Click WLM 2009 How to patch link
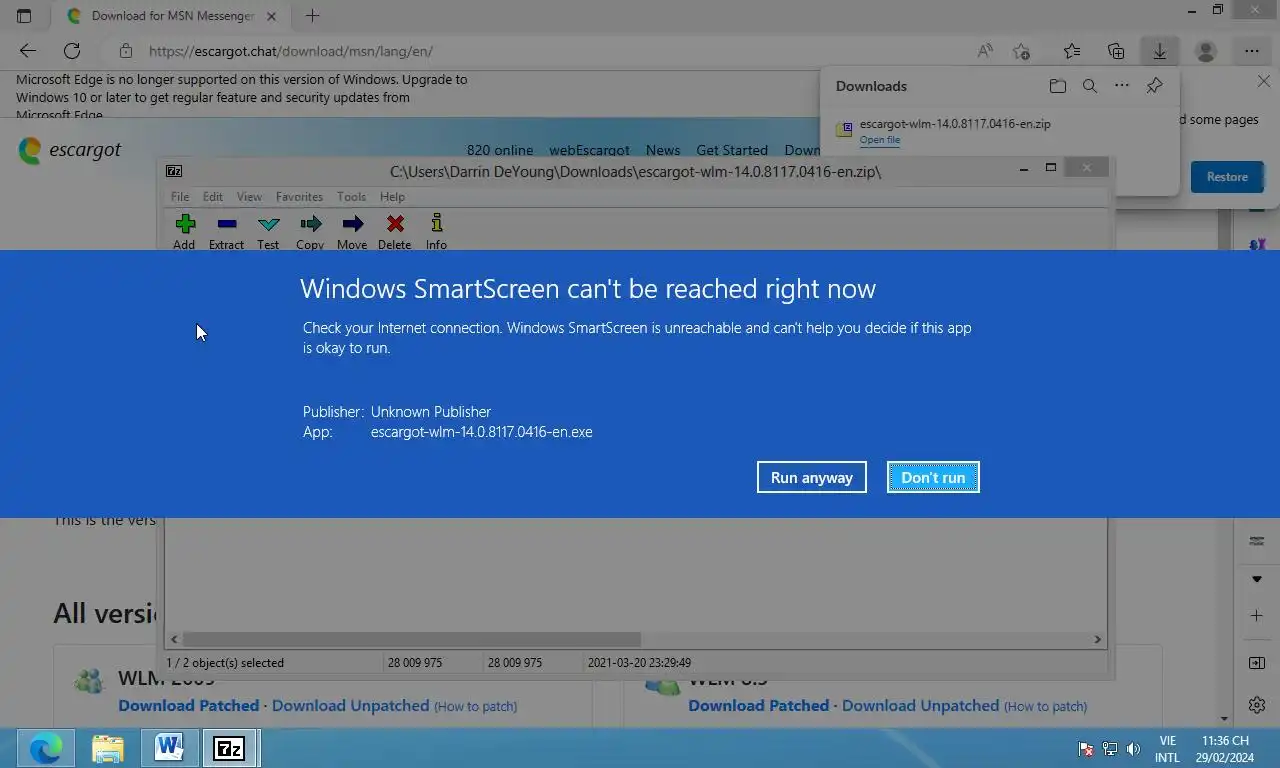 pos(475,706)
